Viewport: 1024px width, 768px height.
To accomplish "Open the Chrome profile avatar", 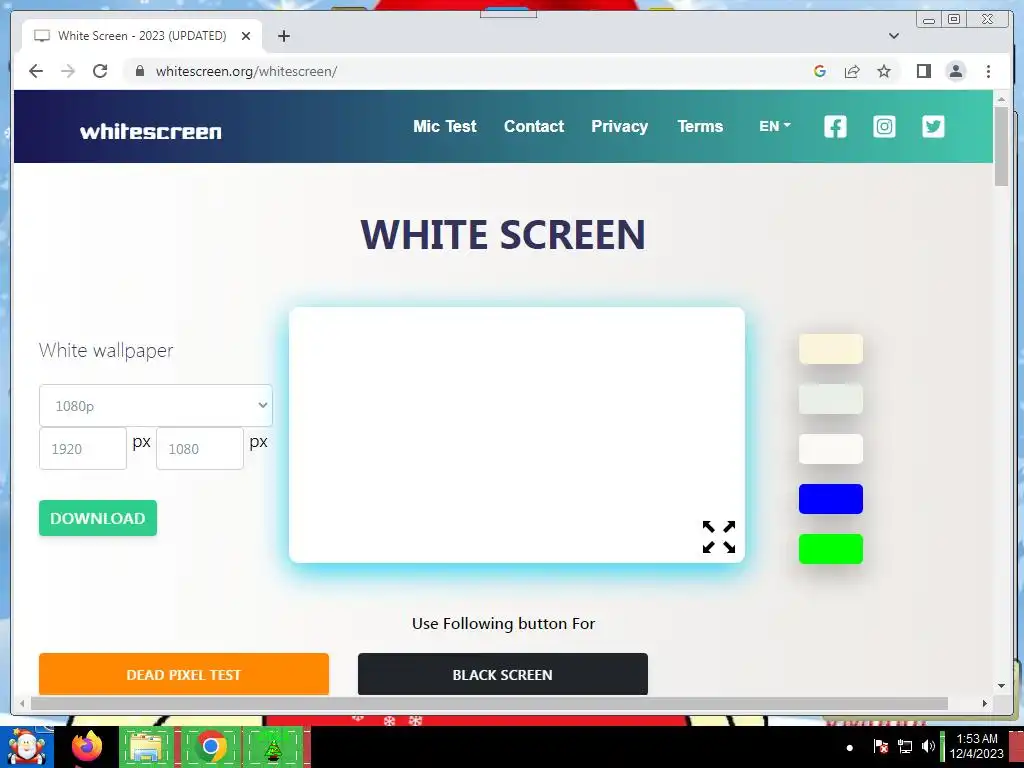I will pos(956,71).
